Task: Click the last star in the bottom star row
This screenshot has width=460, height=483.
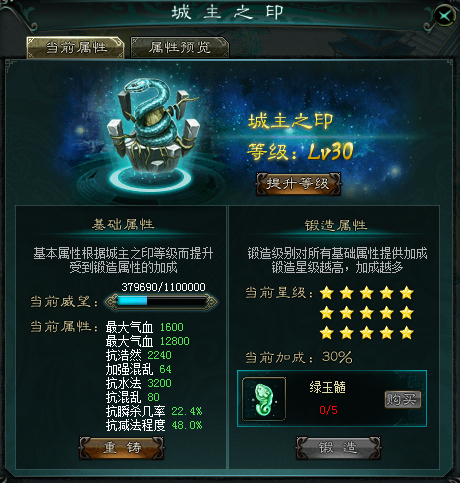Action: click(x=407, y=333)
